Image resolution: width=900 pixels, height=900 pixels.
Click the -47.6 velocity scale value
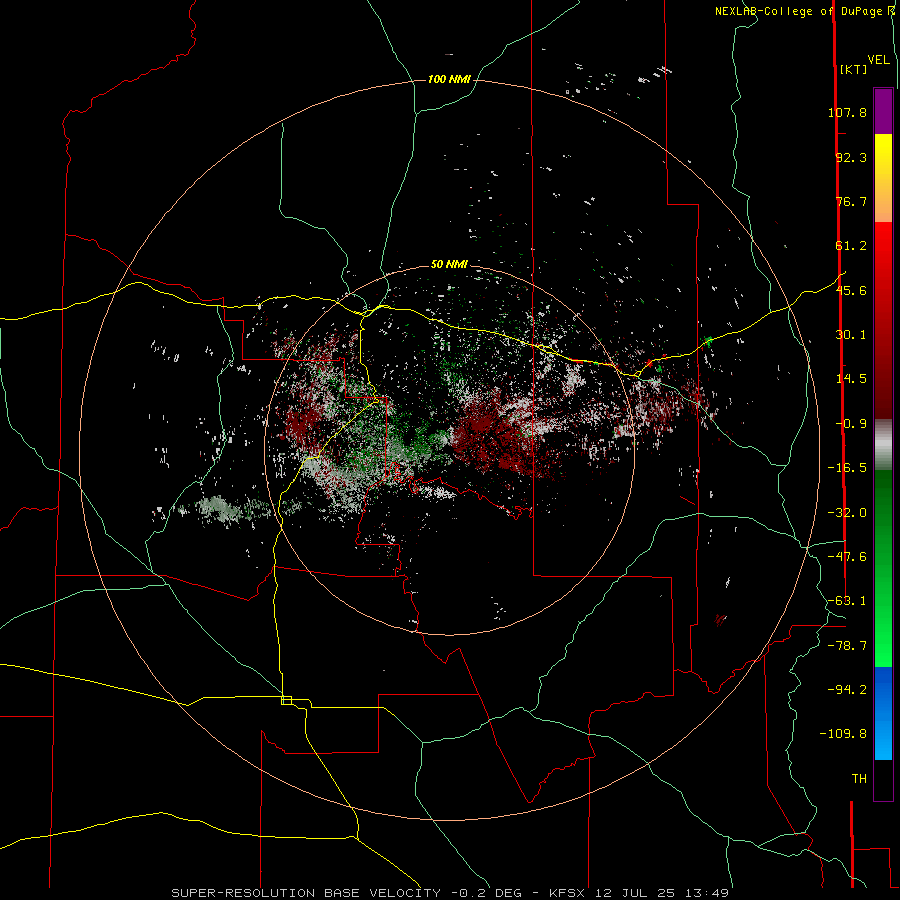[x=847, y=557]
